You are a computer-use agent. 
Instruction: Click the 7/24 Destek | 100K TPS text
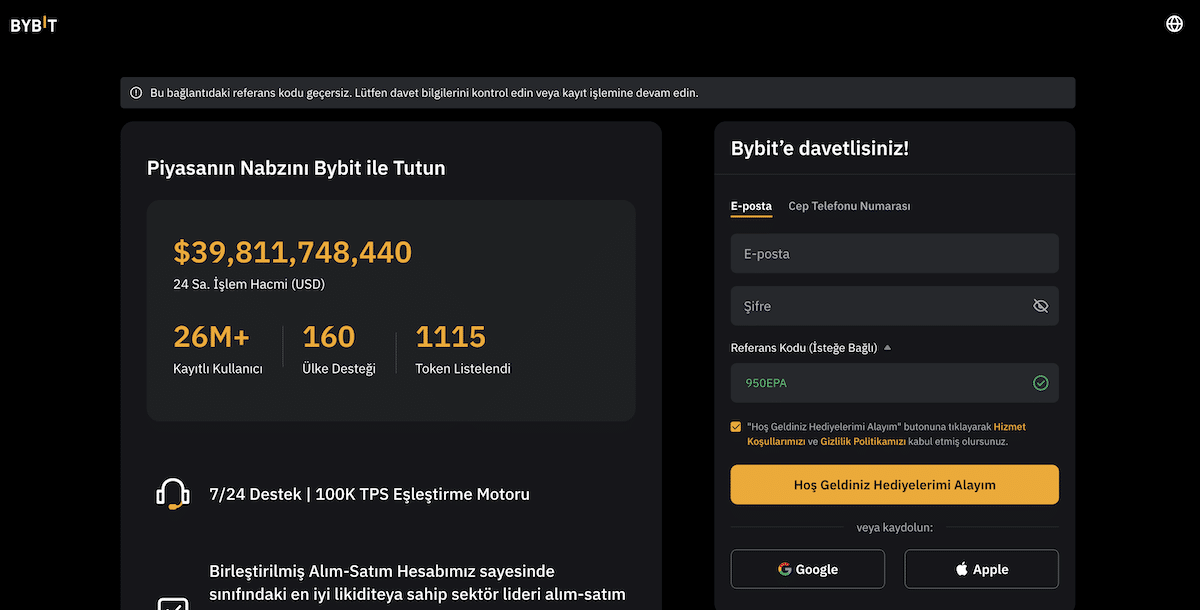coord(369,494)
